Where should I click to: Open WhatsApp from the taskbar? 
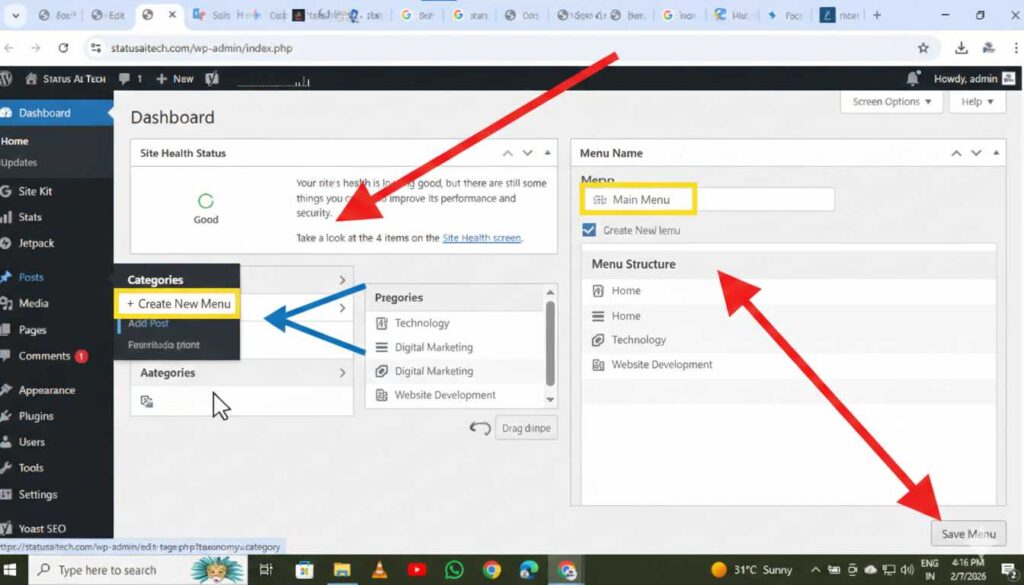455,569
